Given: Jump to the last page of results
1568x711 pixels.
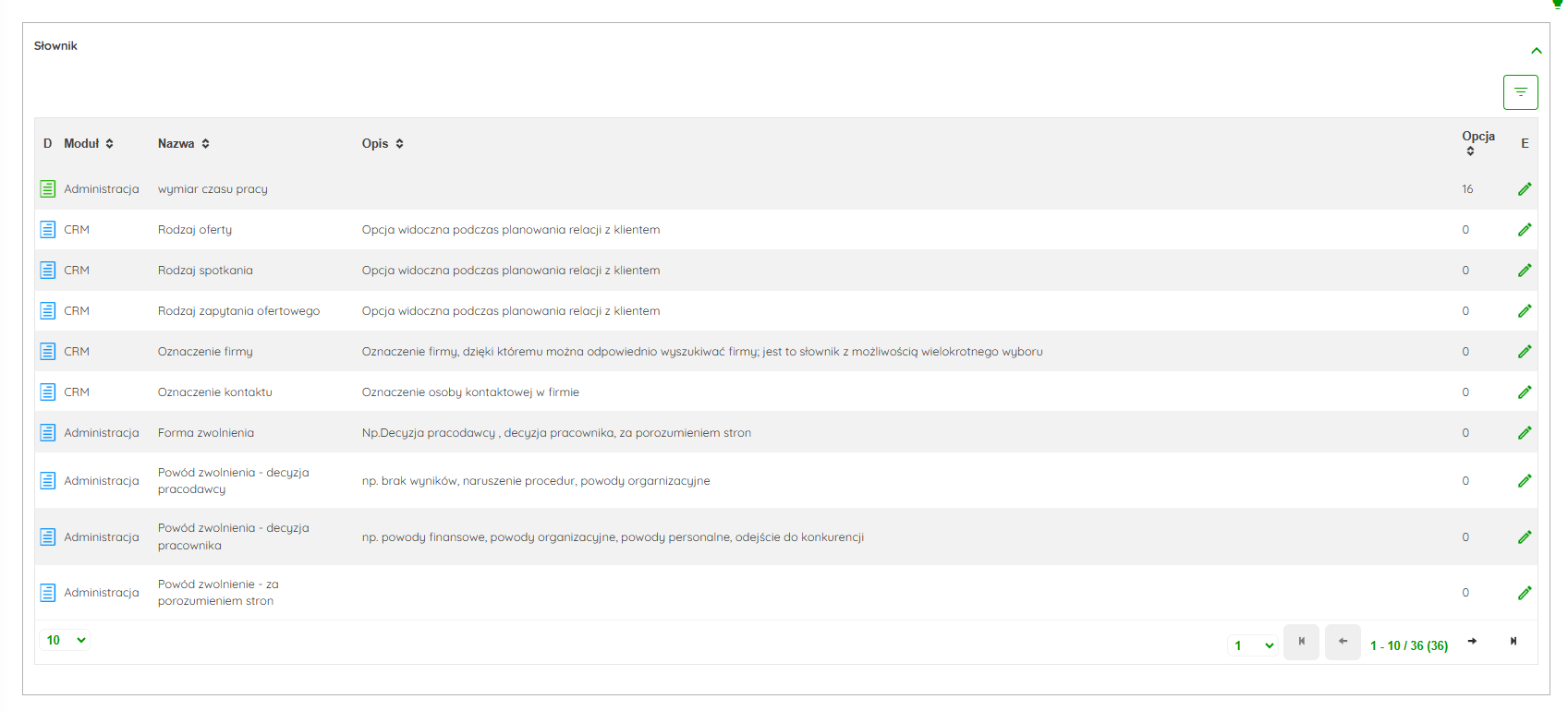Looking at the screenshot, I should 1513,642.
